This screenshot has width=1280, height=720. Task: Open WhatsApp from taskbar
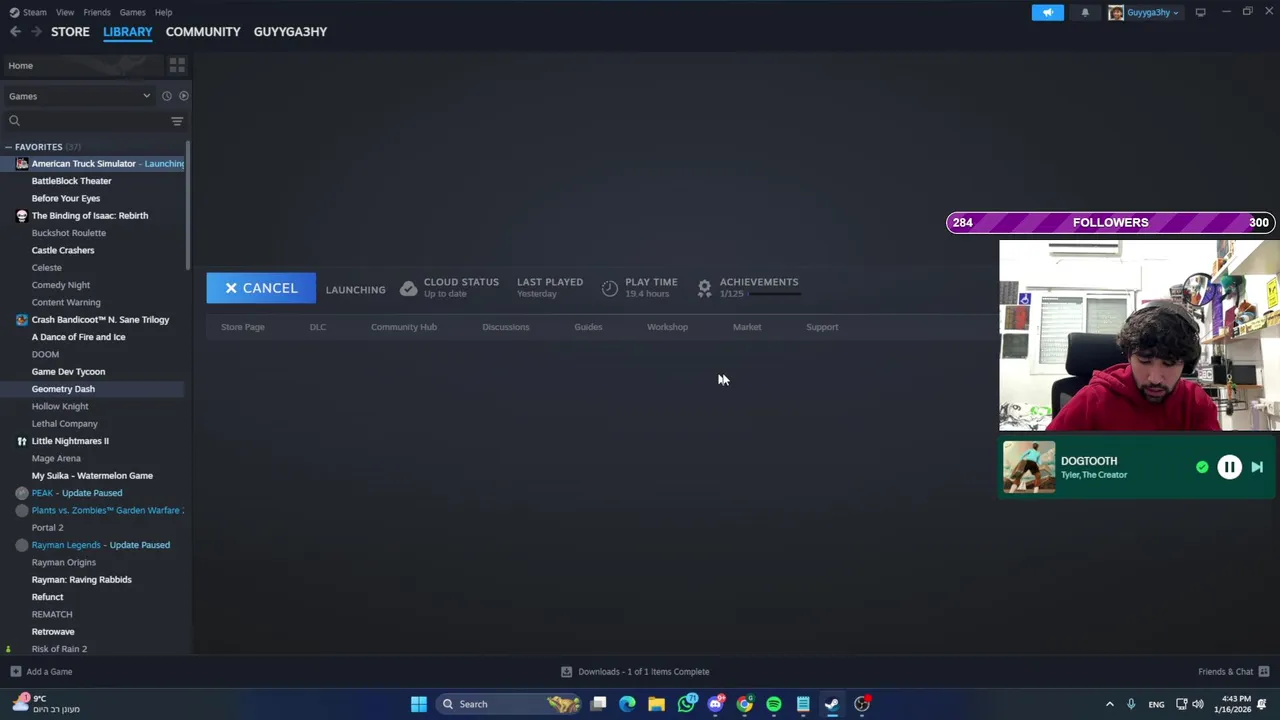tap(686, 704)
